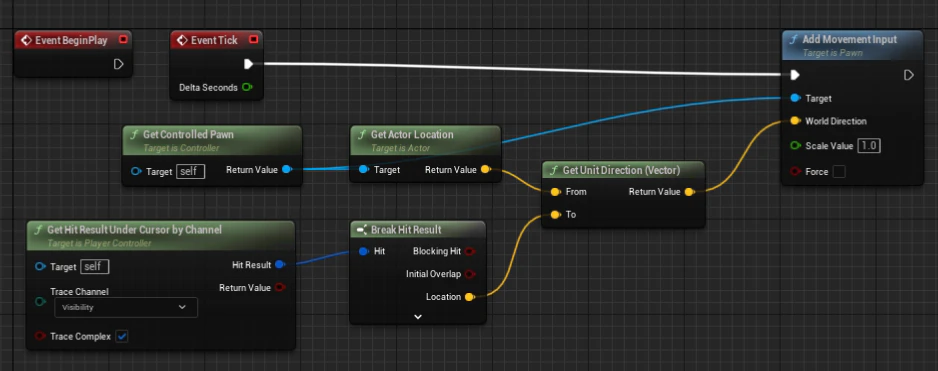Click Add Movement Input execution output pin
938x371 pixels.
coord(909,75)
